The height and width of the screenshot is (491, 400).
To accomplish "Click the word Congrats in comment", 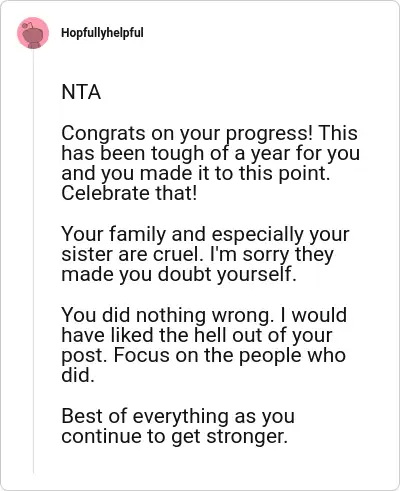I will 103,133.
